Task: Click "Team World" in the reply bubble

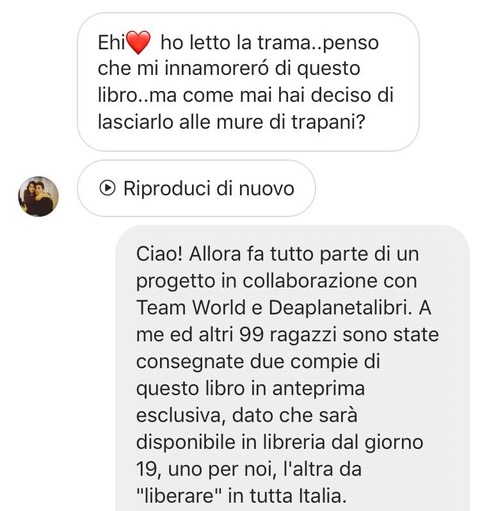Action: point(191,307)
